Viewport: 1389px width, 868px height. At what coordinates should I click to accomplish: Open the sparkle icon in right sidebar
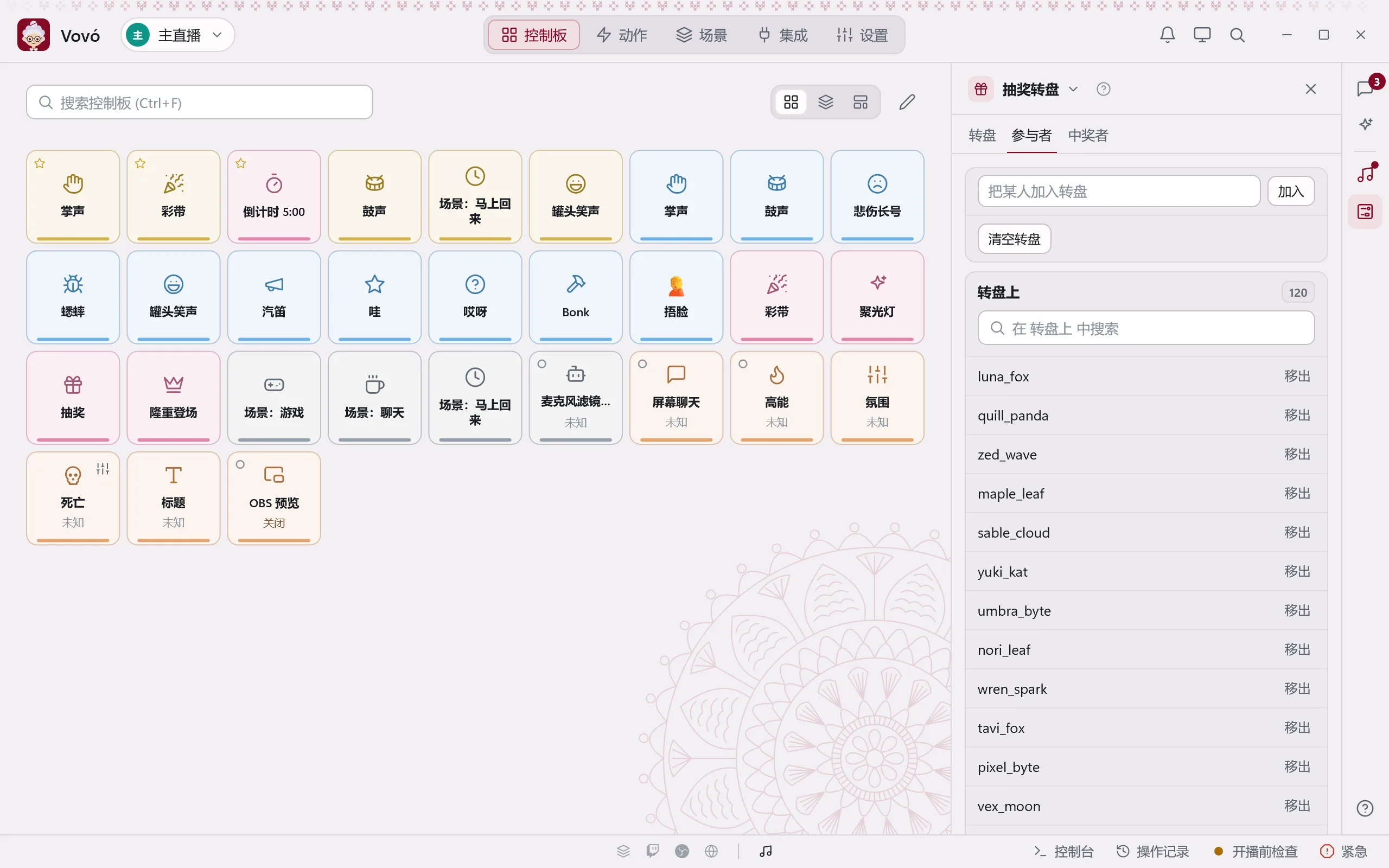[1366, 124]
